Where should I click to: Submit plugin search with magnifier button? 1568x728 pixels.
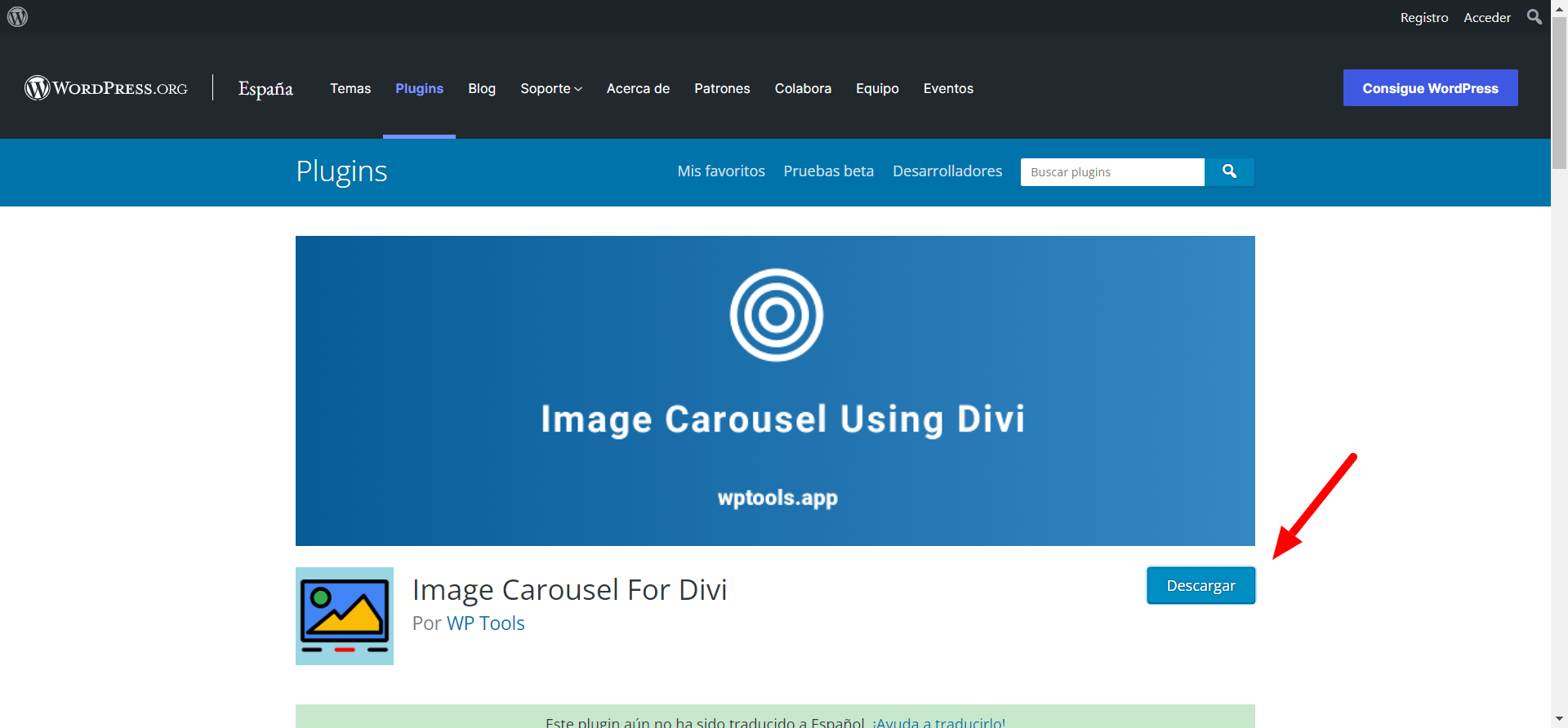tap(1229, 171)
